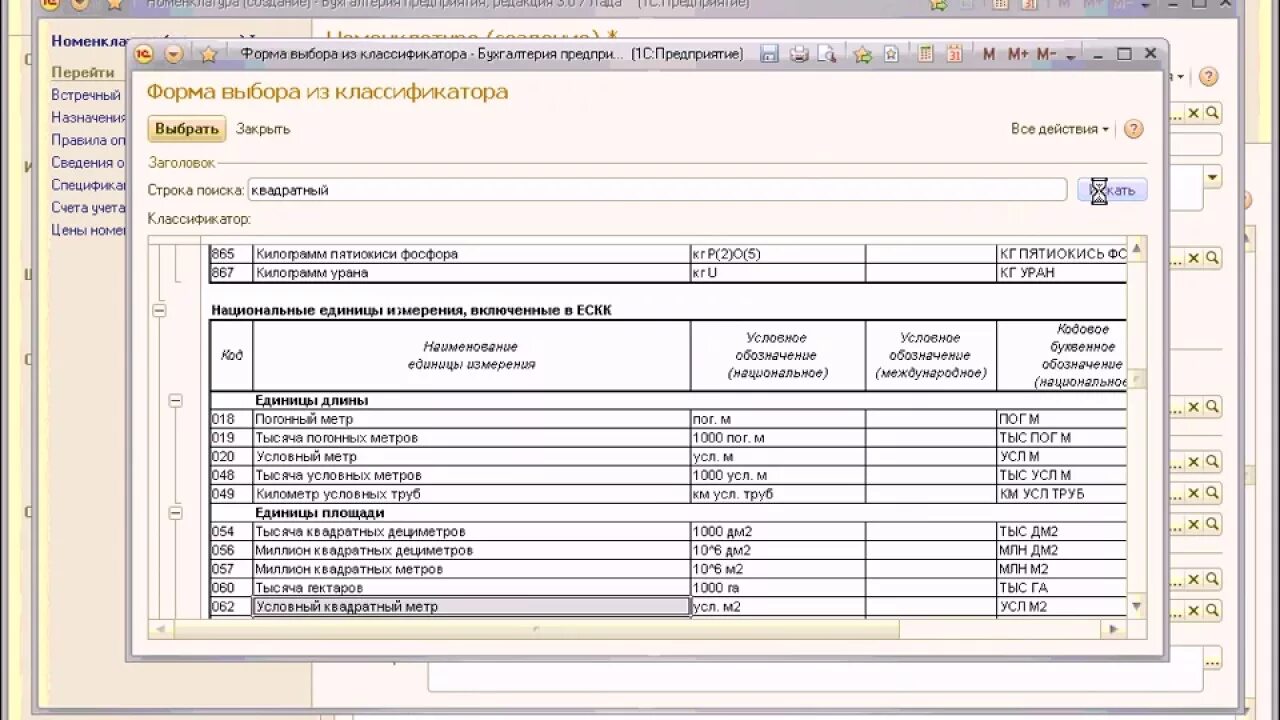Click the Наименование единицы измерения column header
1280x720 pixels.
[471, 355]
